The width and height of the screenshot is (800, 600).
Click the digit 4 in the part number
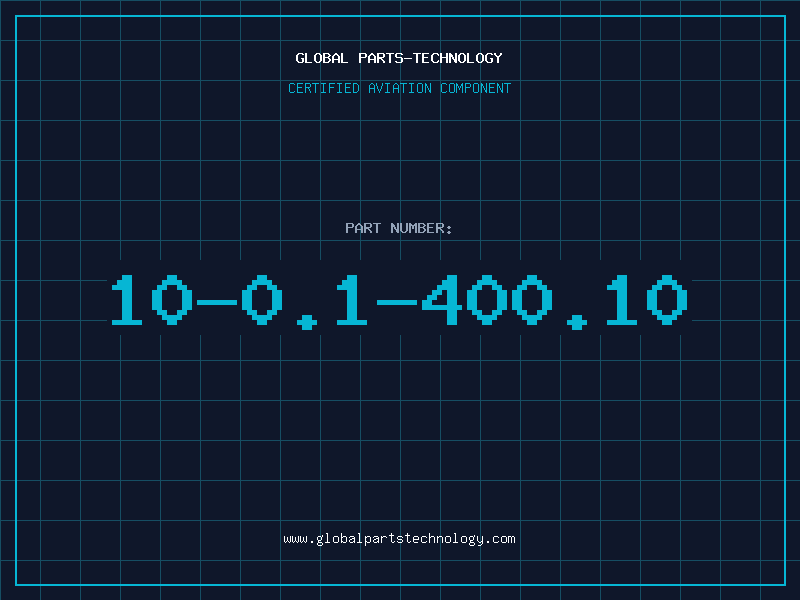[442, 300]
